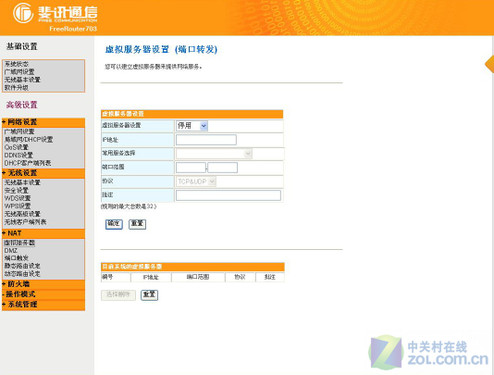Open the 无线高级设置 page
This screenshot has height=375, width=494.
click(x=22, y=214)
